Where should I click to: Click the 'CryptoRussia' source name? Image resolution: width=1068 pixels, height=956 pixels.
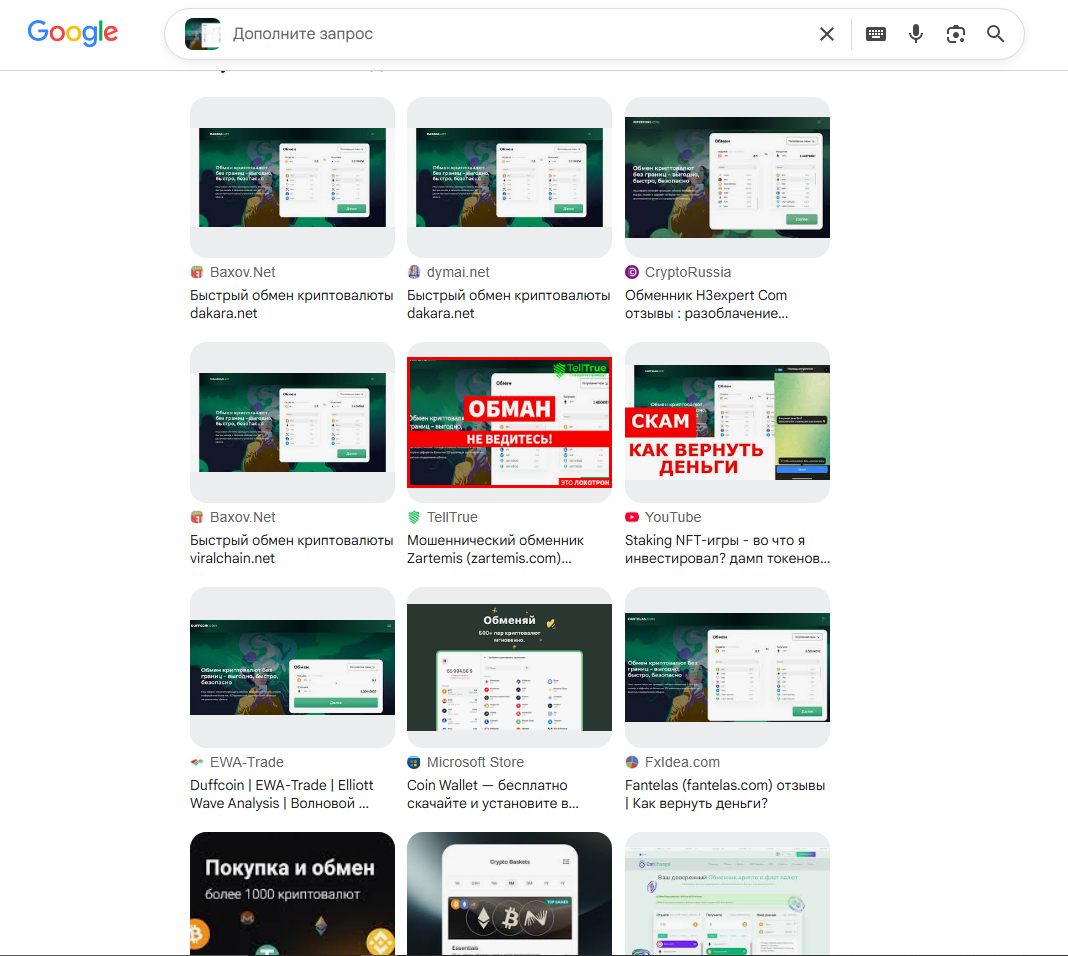[x=688, y=272]
